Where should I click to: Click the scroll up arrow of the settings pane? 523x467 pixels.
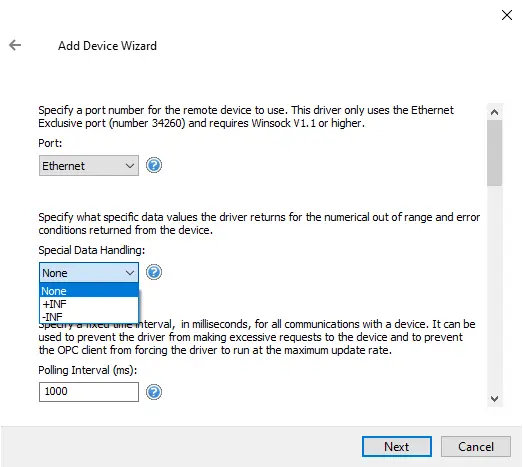coord(494,112)
